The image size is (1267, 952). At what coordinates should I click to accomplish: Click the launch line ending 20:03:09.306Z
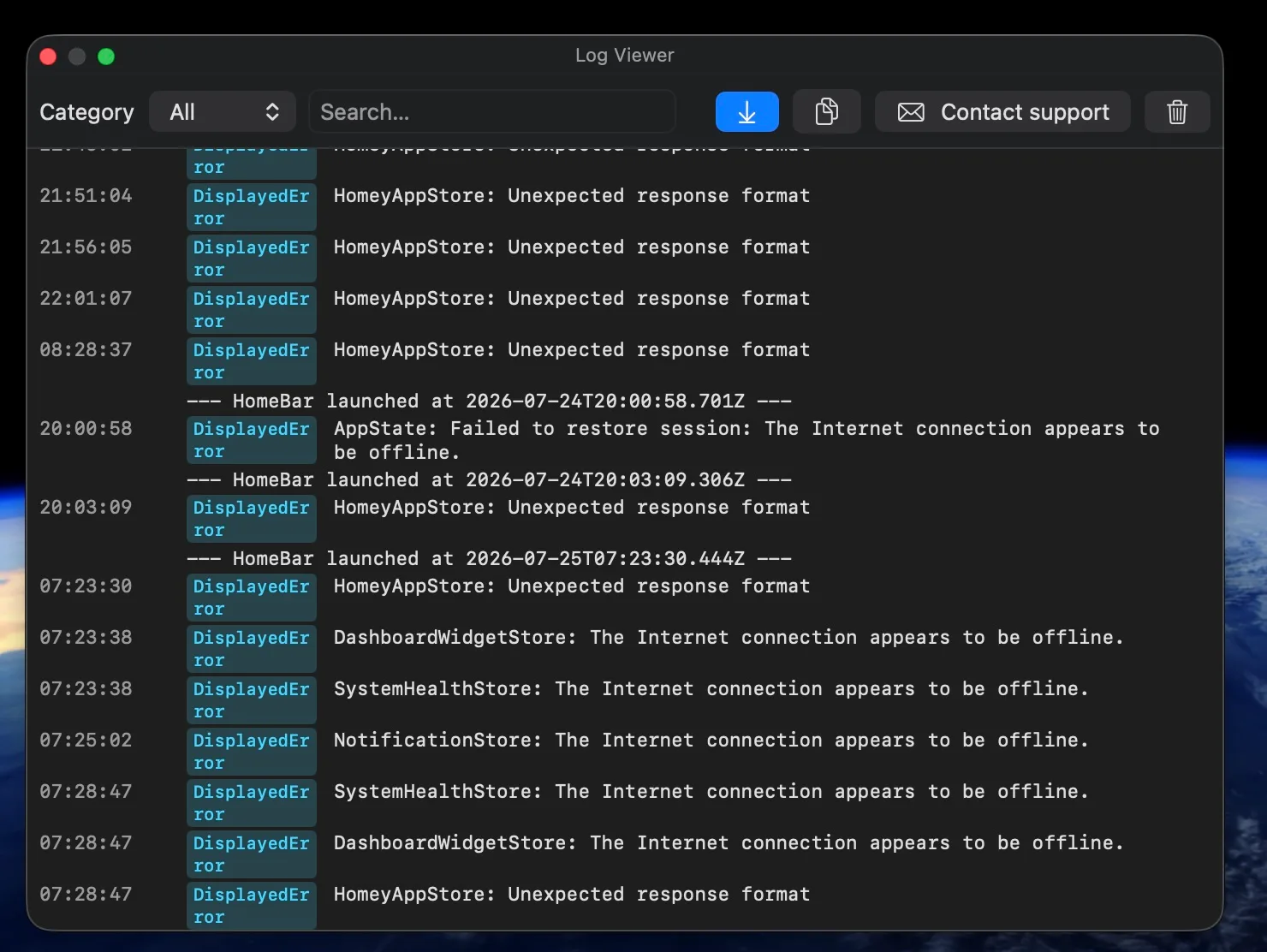(489, 480)
